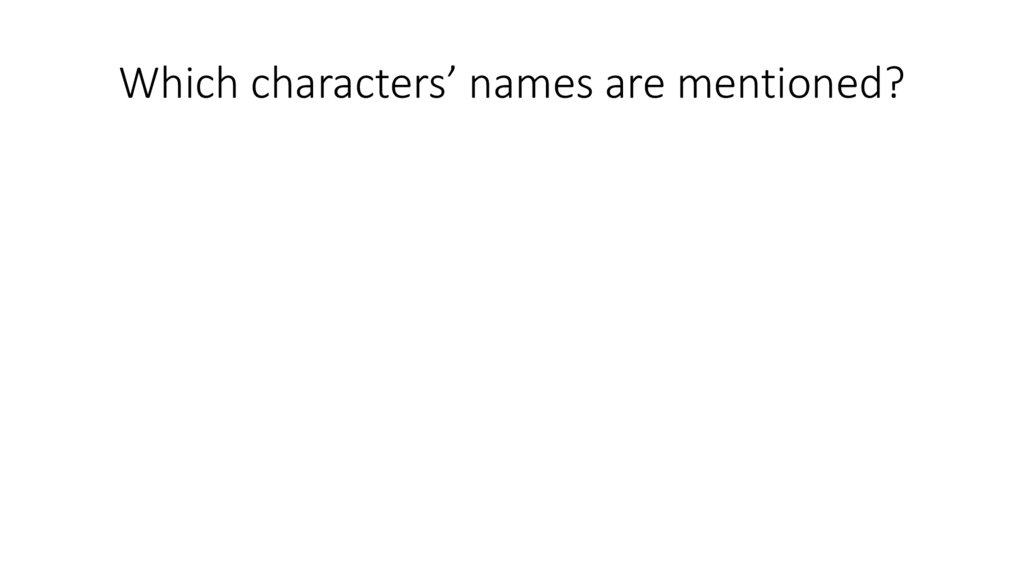Click the 'm' starting 'mentioned'
This screenshot has width=1024, height=574.
click(693, 87)
